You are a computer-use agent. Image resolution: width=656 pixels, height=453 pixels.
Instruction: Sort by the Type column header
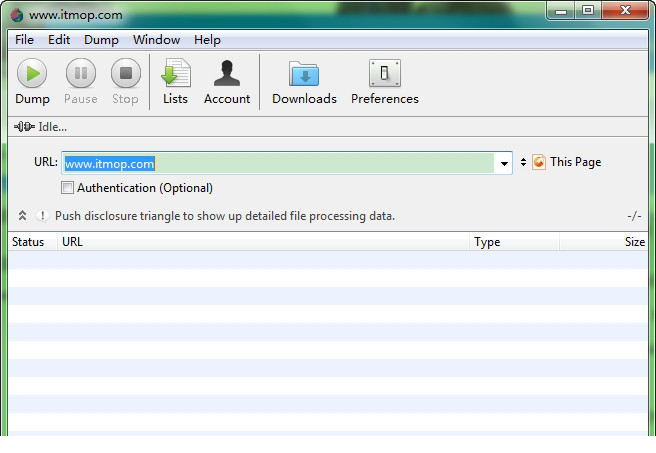(514, 242)
